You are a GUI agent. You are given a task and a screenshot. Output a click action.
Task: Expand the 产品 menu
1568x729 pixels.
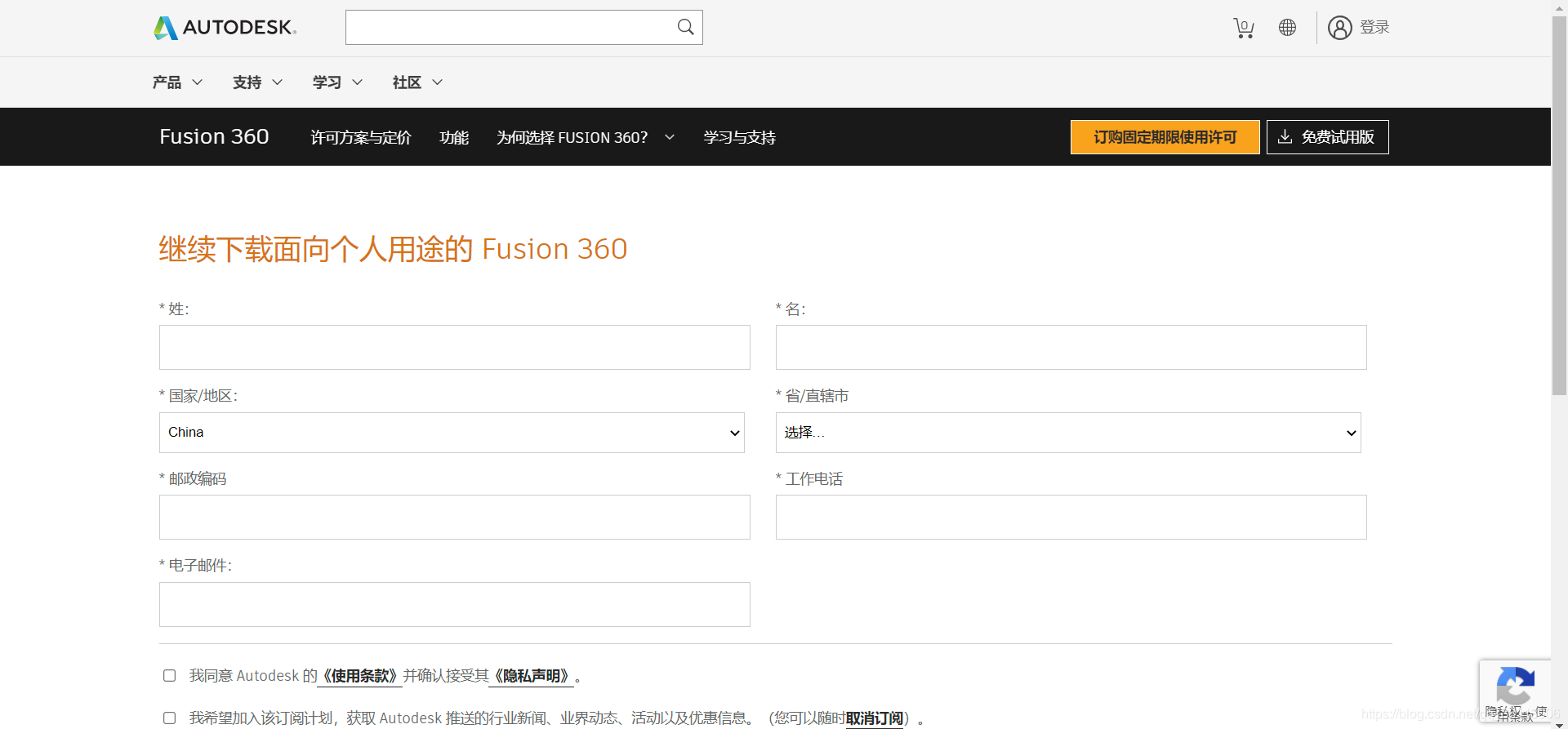click(x=177, y=82)
